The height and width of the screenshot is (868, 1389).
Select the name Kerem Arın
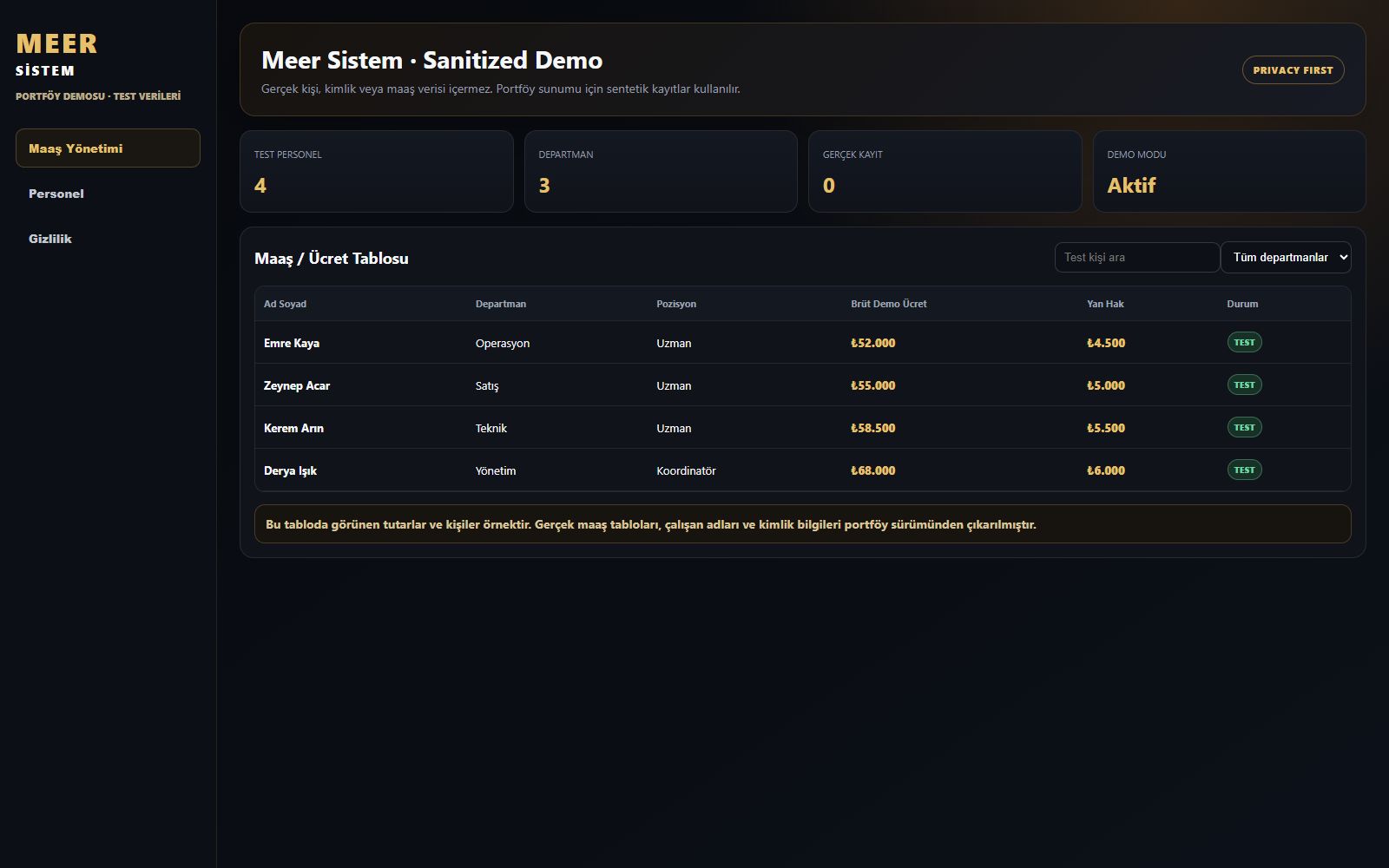[x=293, y=428]
